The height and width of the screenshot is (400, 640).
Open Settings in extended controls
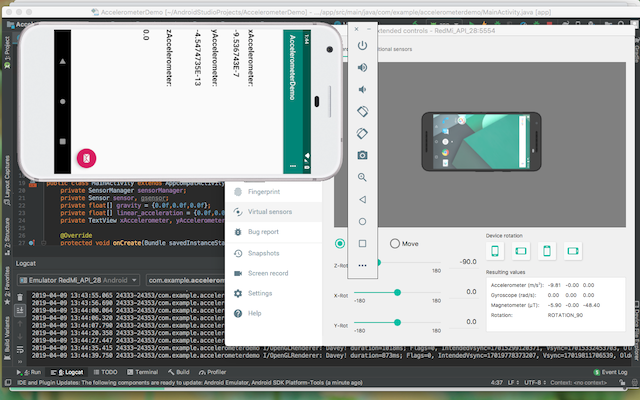(273, 293)
